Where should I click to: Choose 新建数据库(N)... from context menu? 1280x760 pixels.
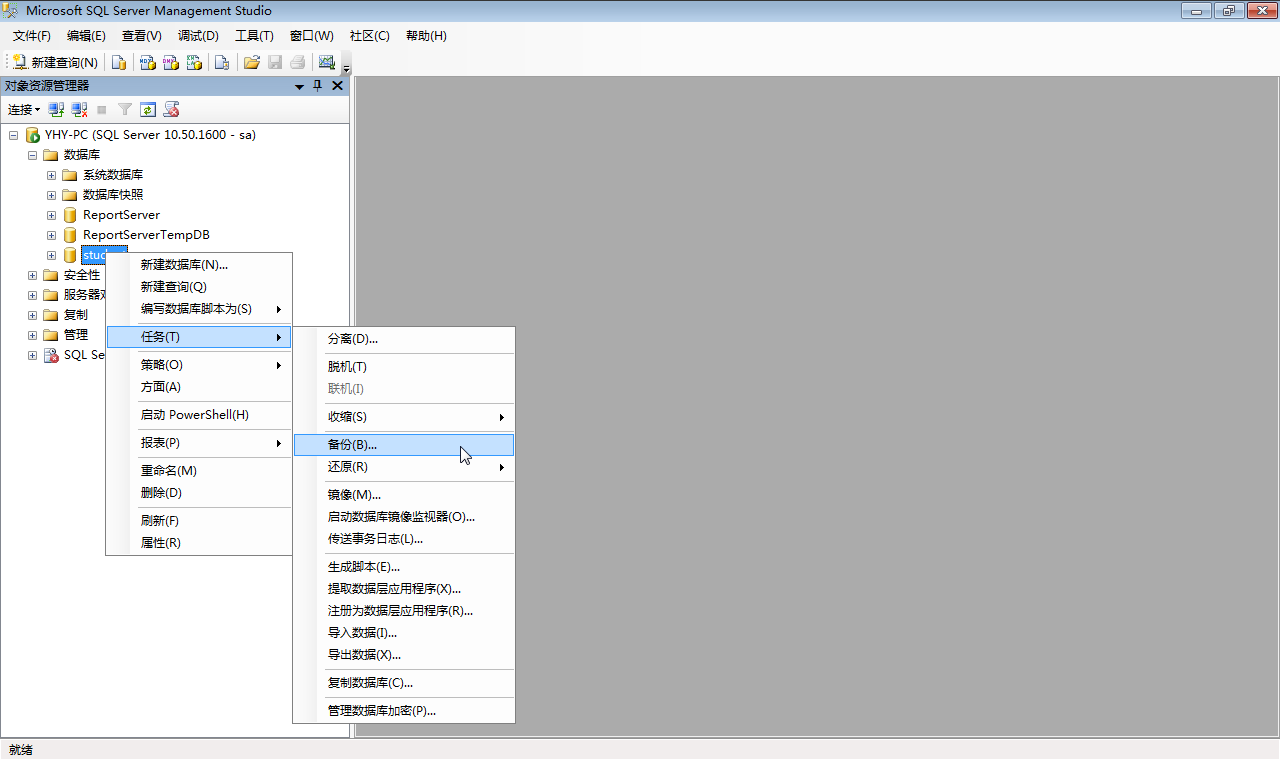click(x=199, y=265)
